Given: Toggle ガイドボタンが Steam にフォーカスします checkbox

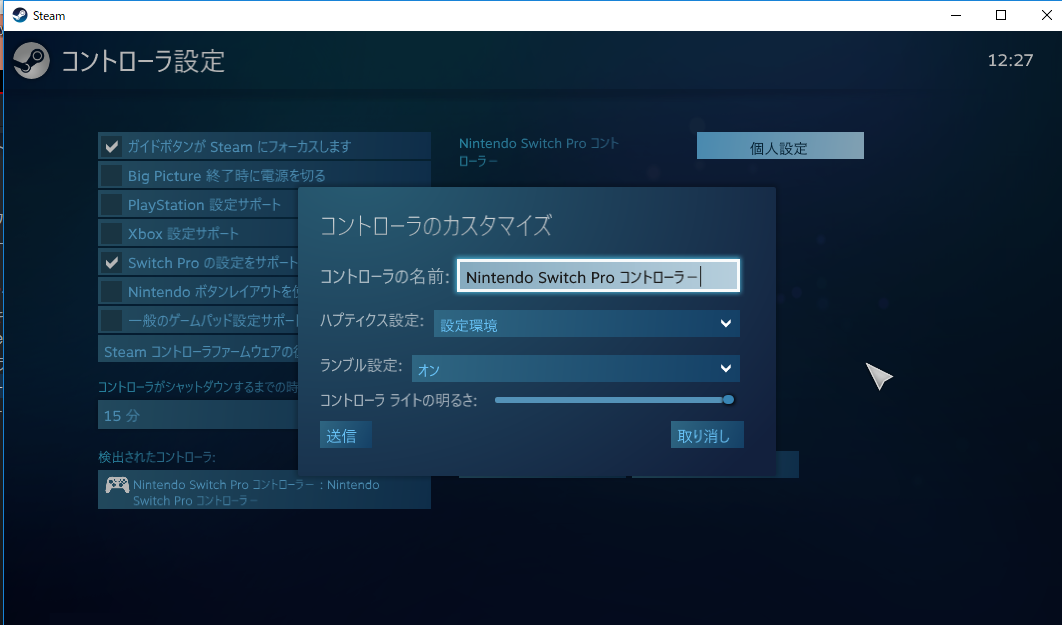Looking at the screenshot, I should click(x=112, y=146).
